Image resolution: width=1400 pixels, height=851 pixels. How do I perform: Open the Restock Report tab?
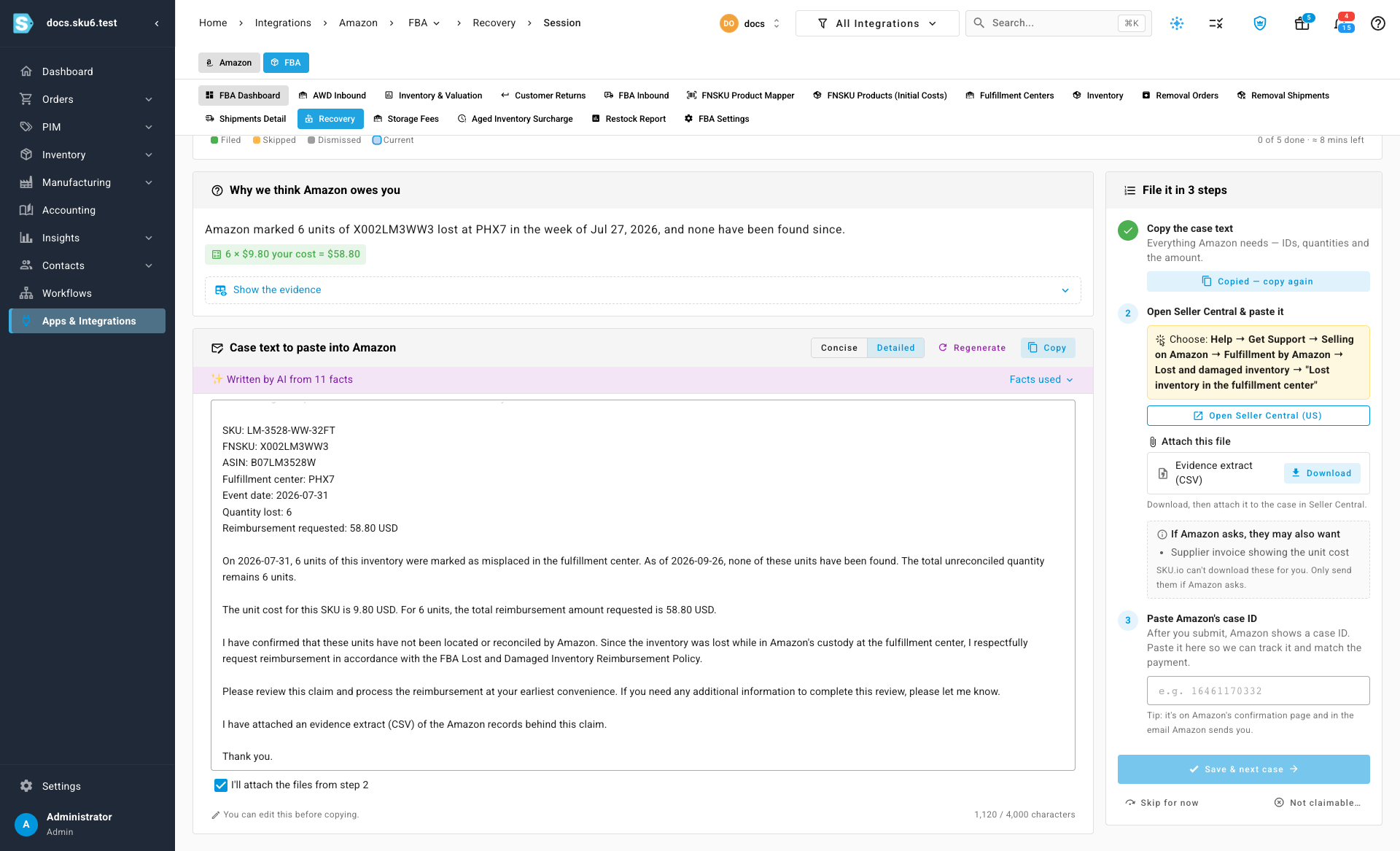coord(629,119)
